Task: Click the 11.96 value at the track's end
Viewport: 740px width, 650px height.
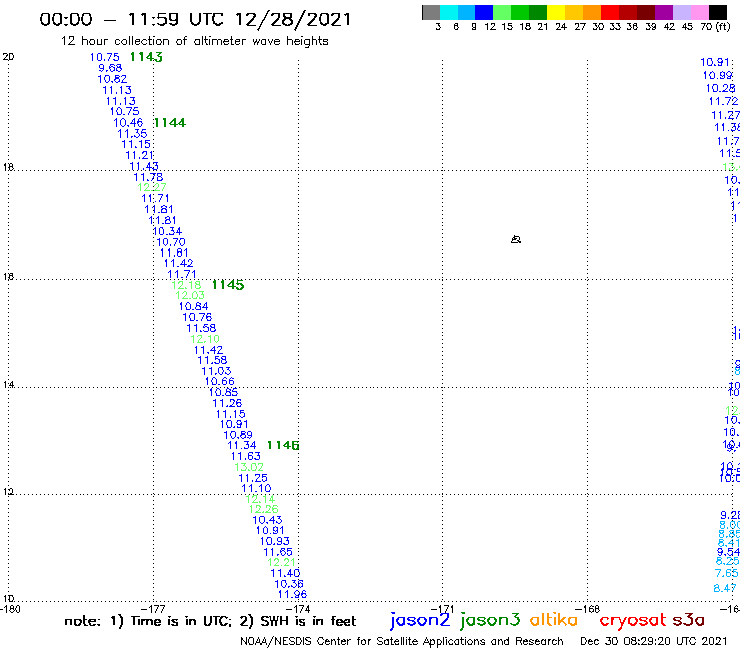Action: (293, 595)
